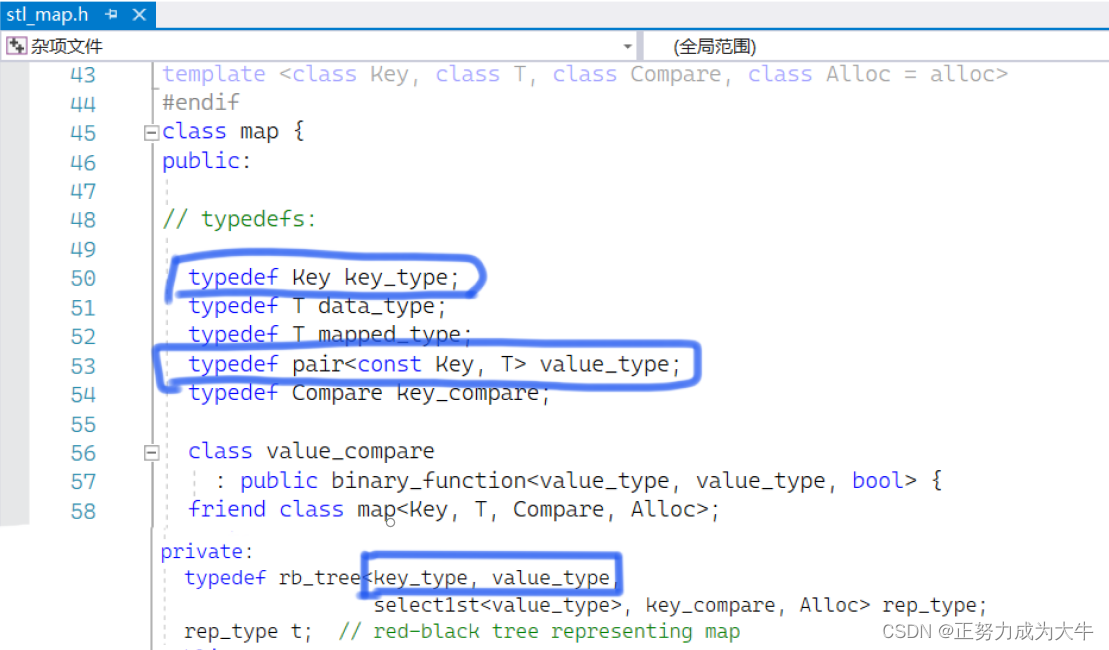Screen dimensions: 1109x650
Task: Click 'value_compare' class name at line 56
Action: click(x=350, y=451)
